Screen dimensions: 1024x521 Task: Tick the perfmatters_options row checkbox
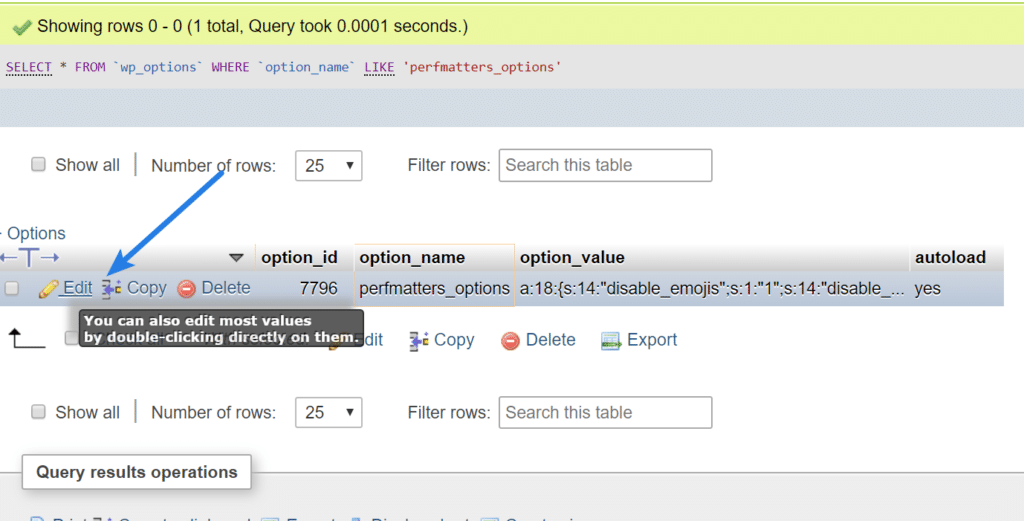(12, 289)
